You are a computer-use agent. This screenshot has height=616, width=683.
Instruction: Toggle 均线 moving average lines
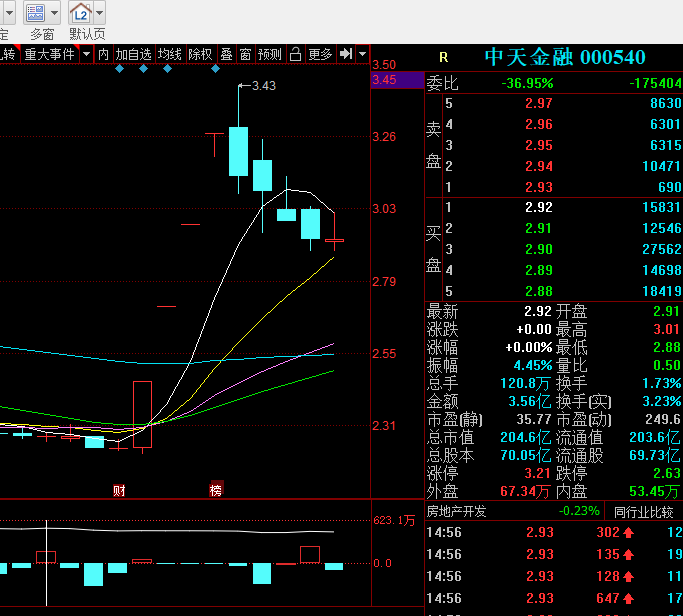pos(169,54)
